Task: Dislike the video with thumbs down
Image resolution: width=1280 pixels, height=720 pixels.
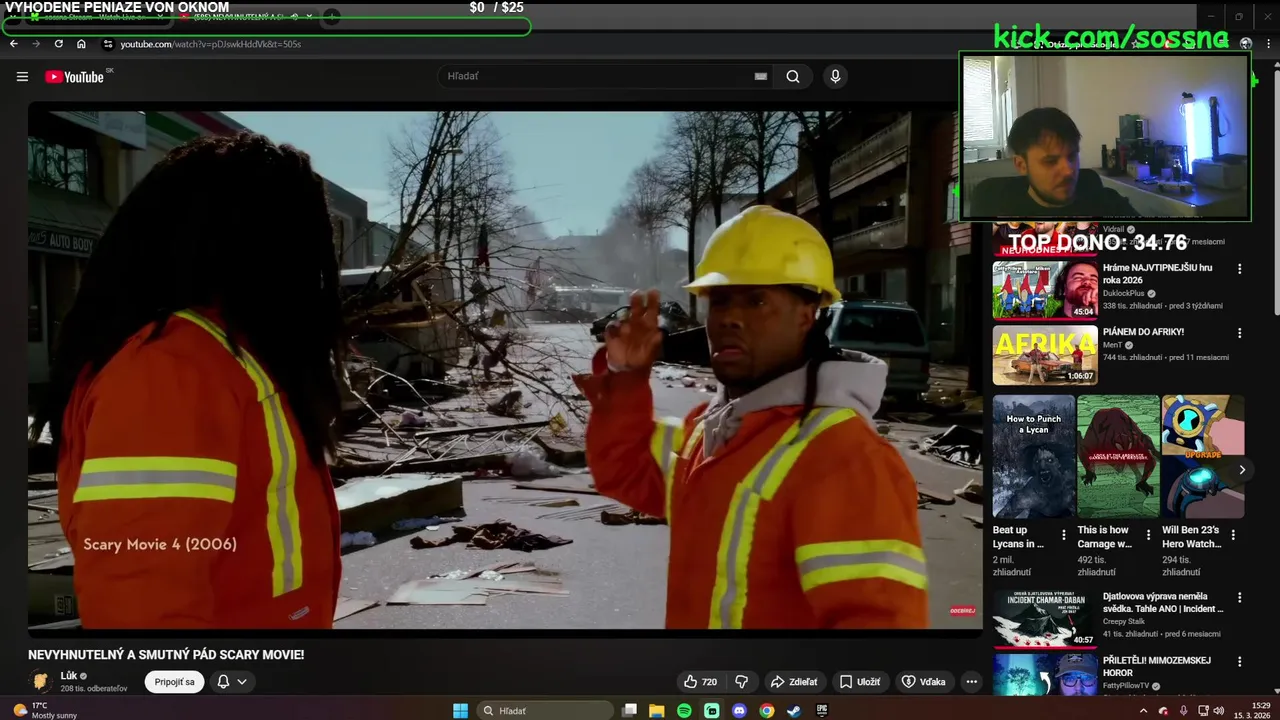Action: (x=742, y=682)
